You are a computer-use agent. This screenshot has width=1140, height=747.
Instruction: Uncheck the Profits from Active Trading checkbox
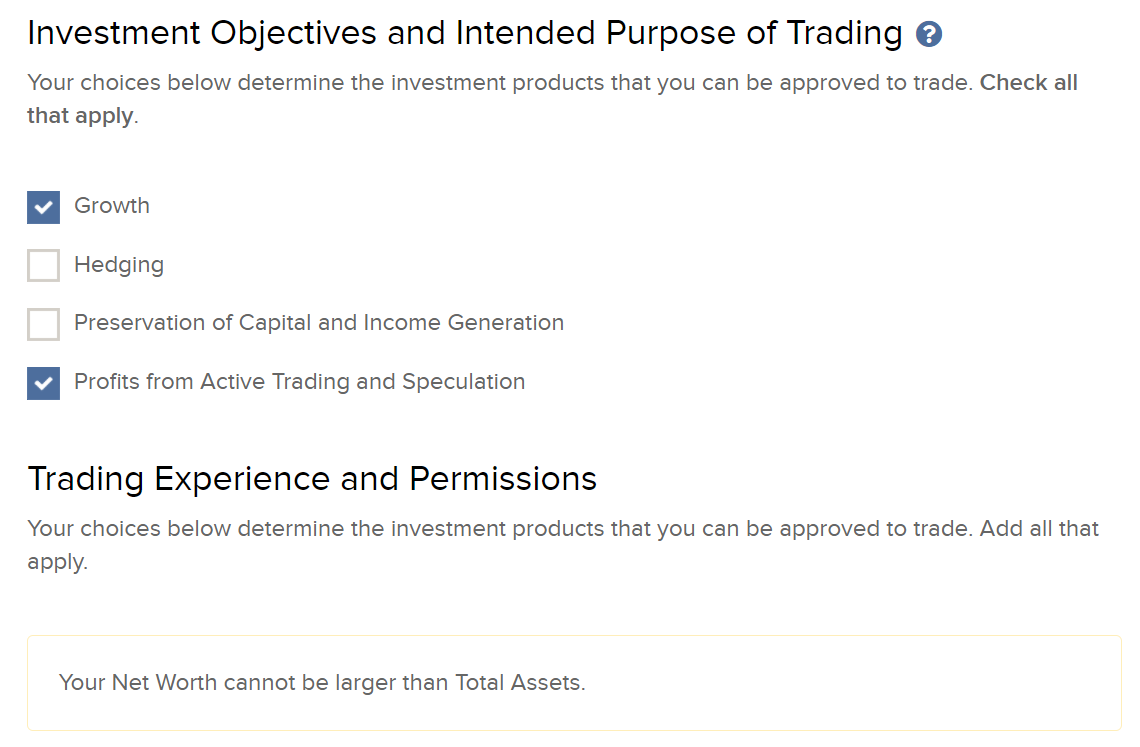(x=44, y=383)
